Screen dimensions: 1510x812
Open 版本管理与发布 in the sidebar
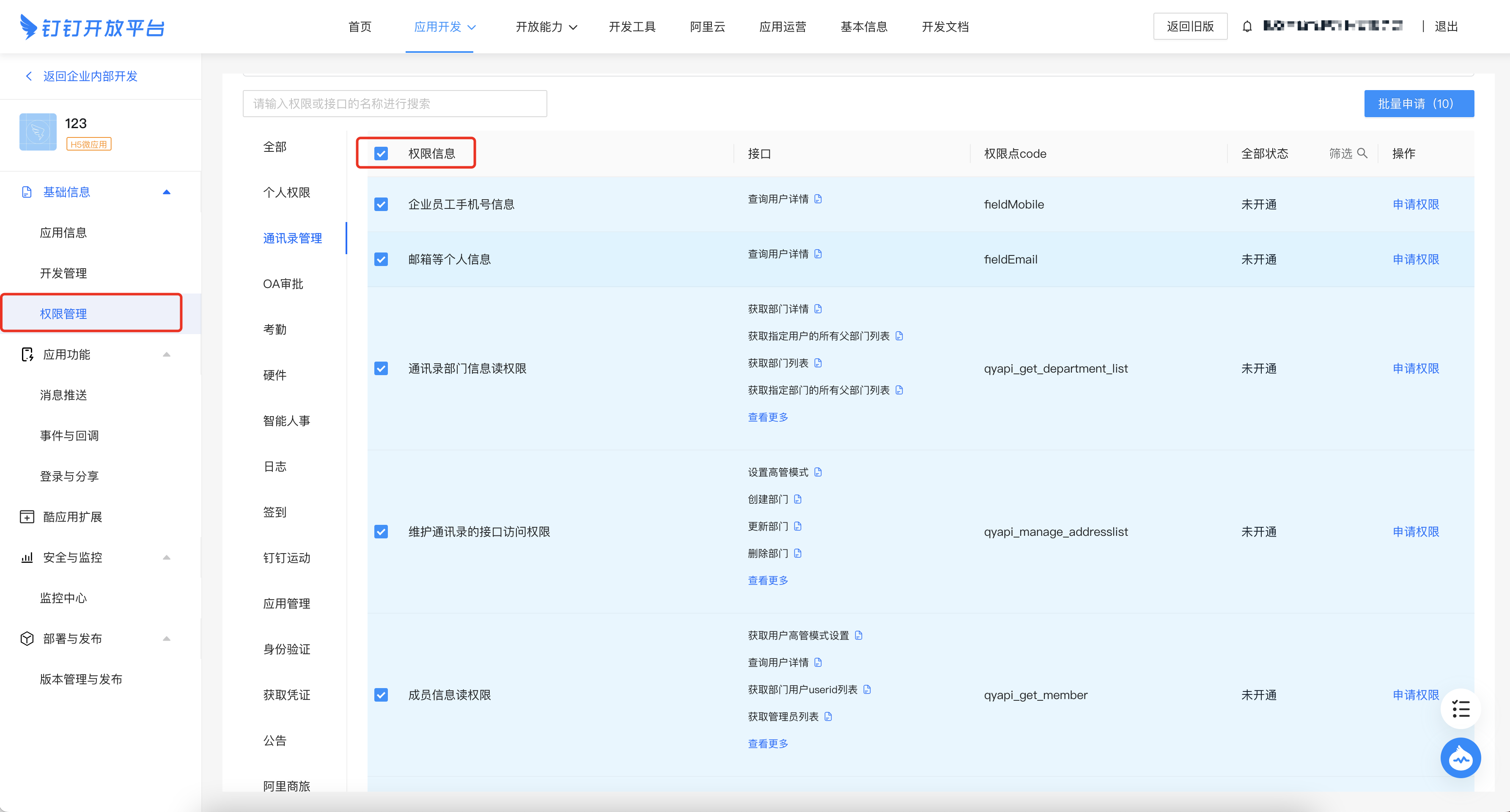[81, 679]
